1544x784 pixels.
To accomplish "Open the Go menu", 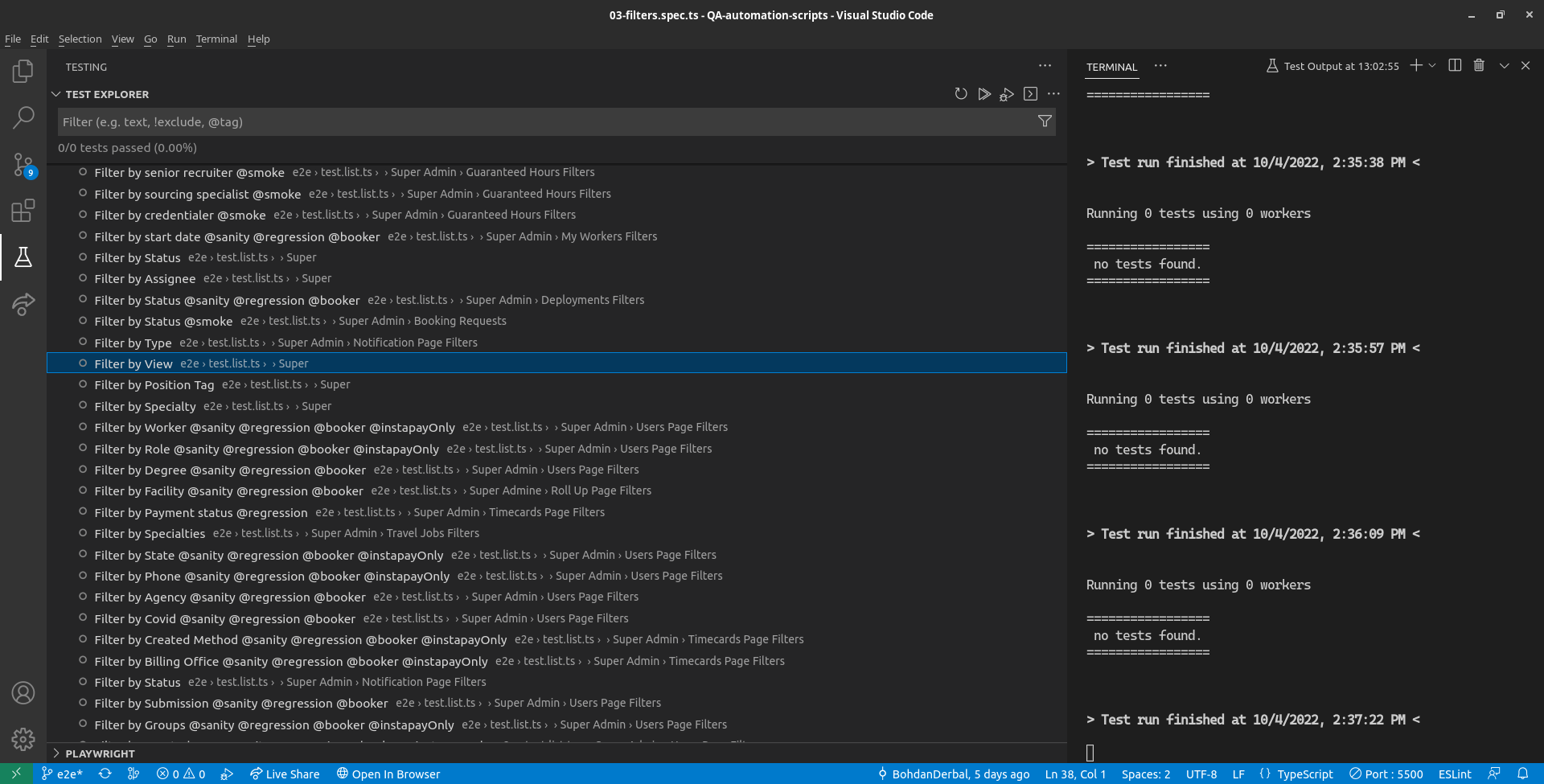I will [x=150, y=39].
